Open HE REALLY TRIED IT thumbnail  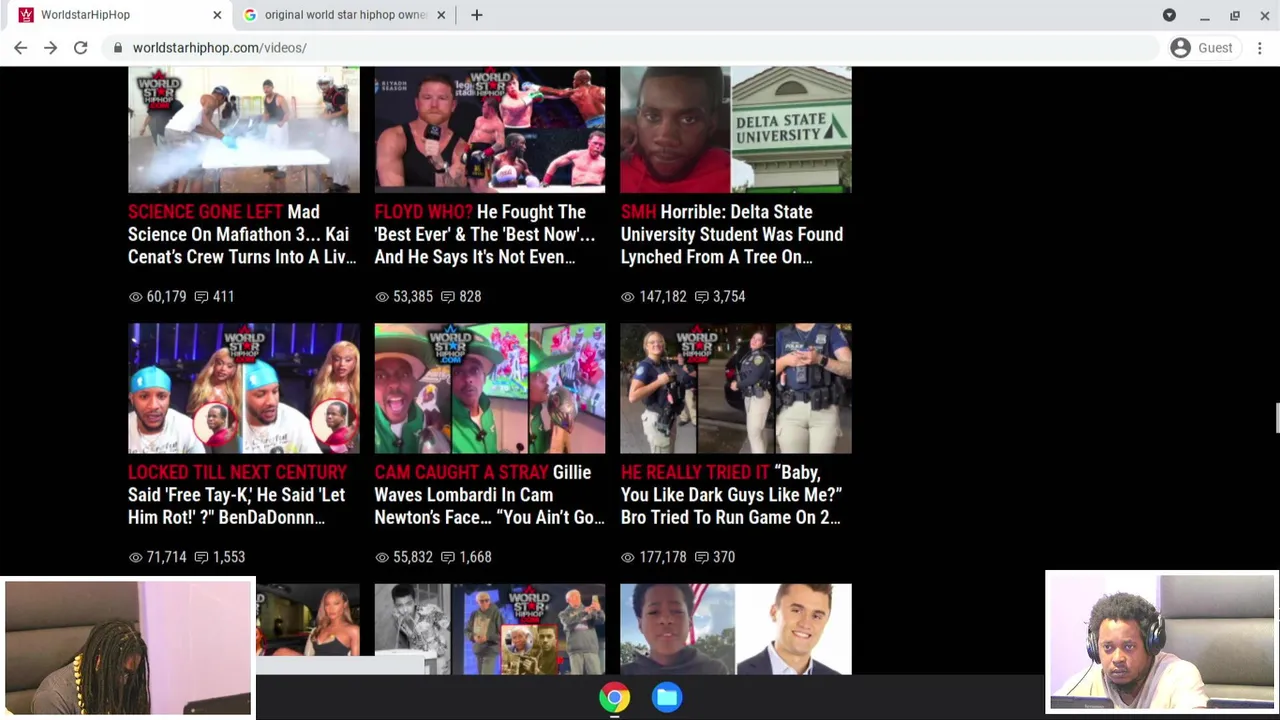point(736,388)
